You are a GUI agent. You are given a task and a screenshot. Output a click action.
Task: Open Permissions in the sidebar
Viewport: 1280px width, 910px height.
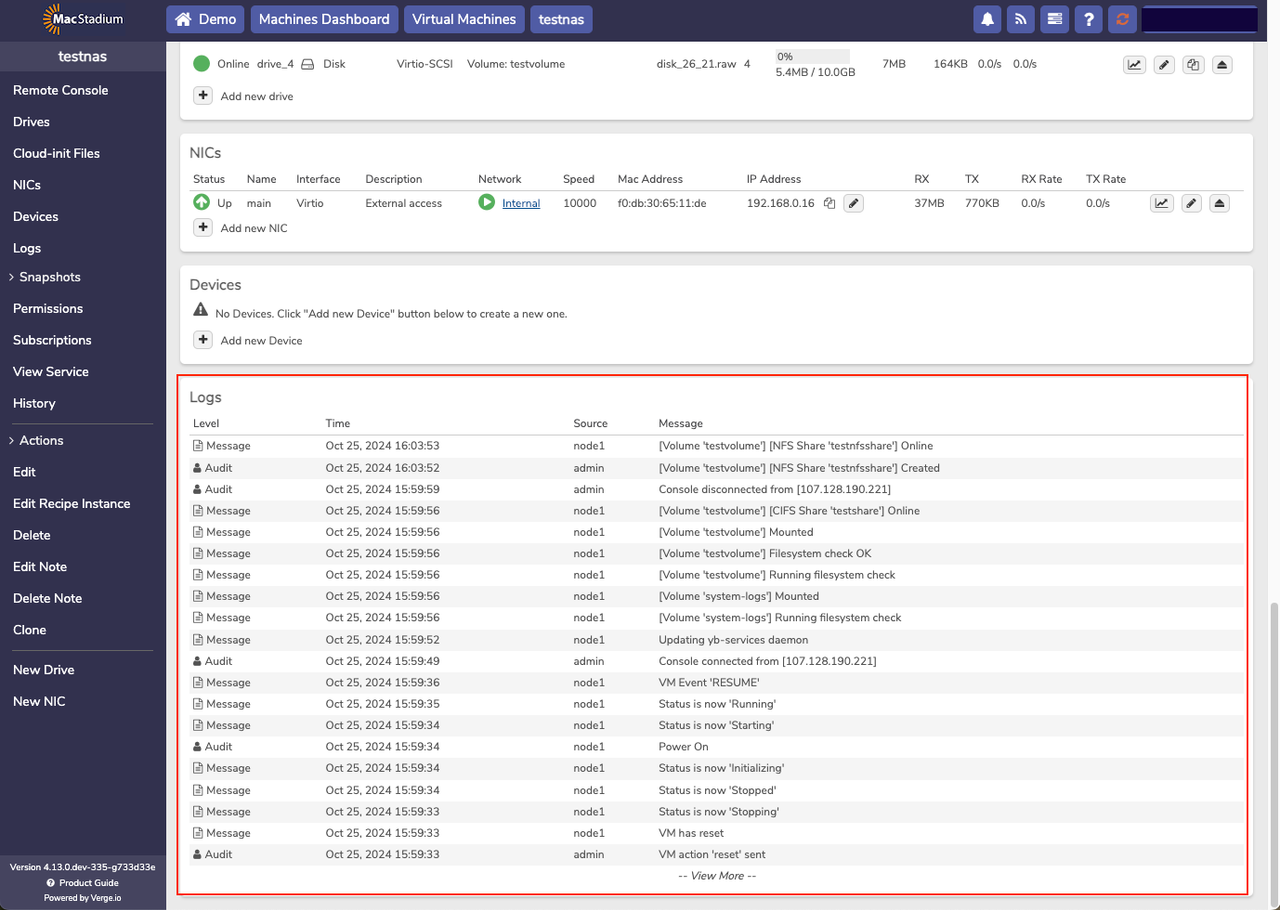[48, 309]
